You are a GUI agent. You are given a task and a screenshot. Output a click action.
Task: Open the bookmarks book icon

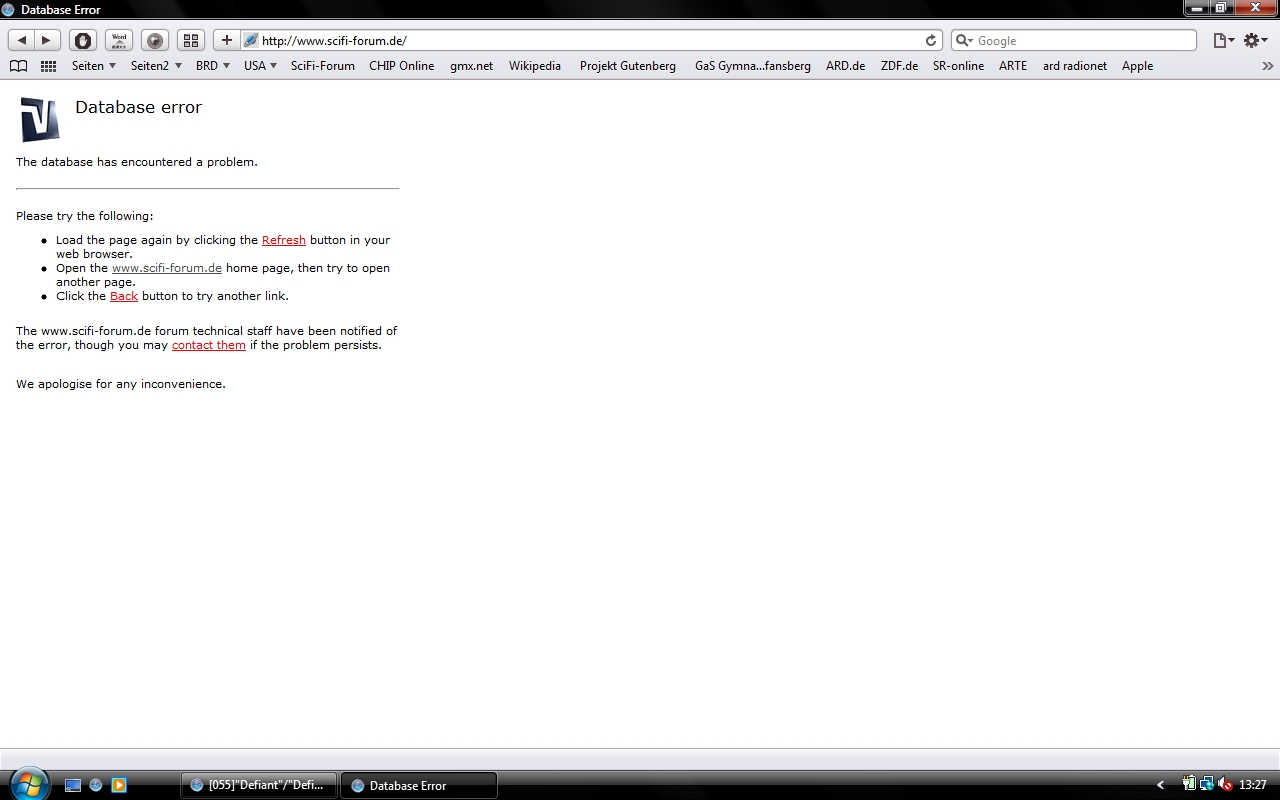[x=18, y=66]
